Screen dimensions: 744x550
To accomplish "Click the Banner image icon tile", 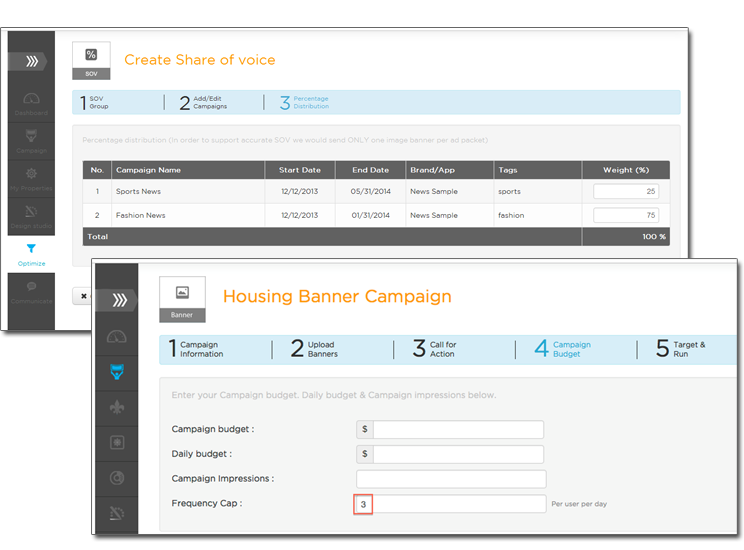I will pyautogui.click(x=182, y=298).
